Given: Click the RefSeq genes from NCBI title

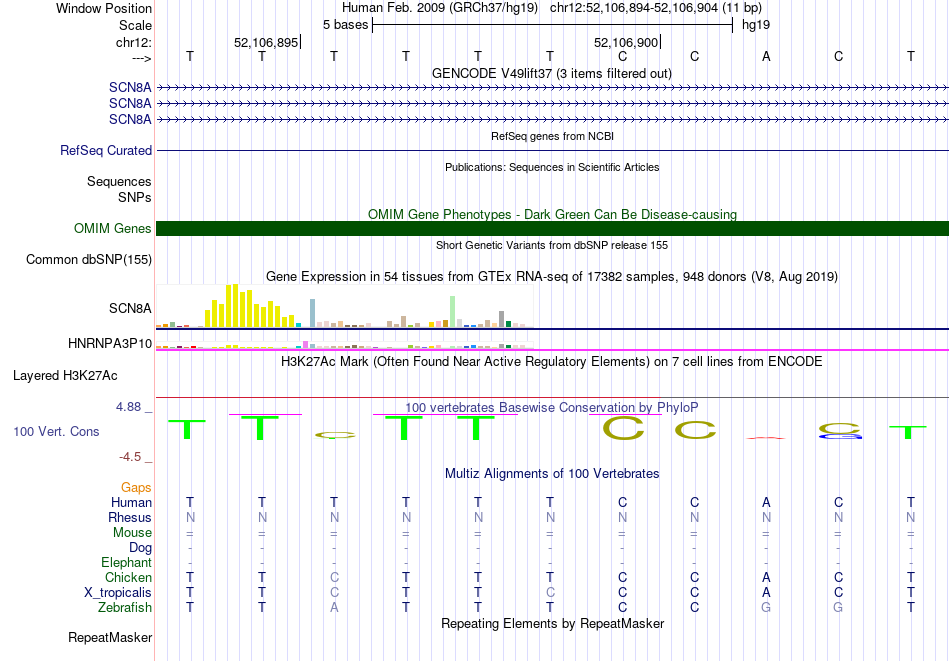Looking at the screenshot, I should (552, 136).
